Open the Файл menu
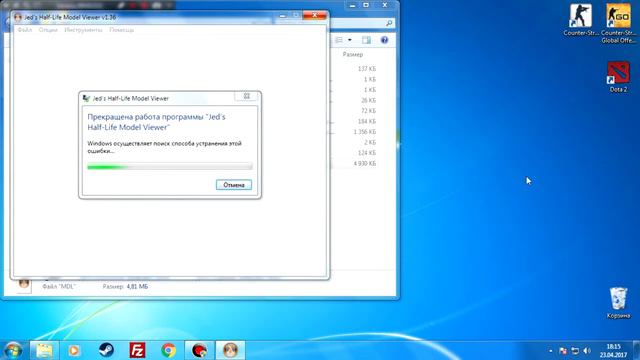 (x=24, y=30)
